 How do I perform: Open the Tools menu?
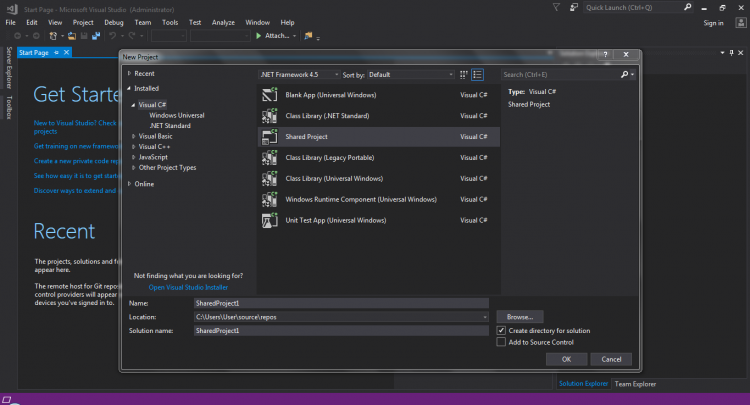tap(170, 22)
